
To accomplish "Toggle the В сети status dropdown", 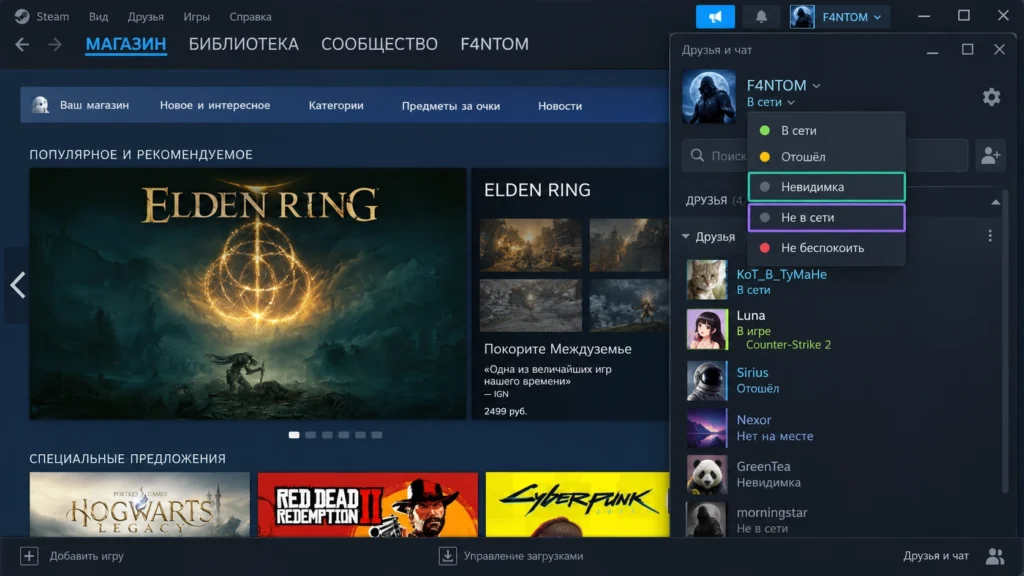I will pyautogui.click(x=771, y=103).
